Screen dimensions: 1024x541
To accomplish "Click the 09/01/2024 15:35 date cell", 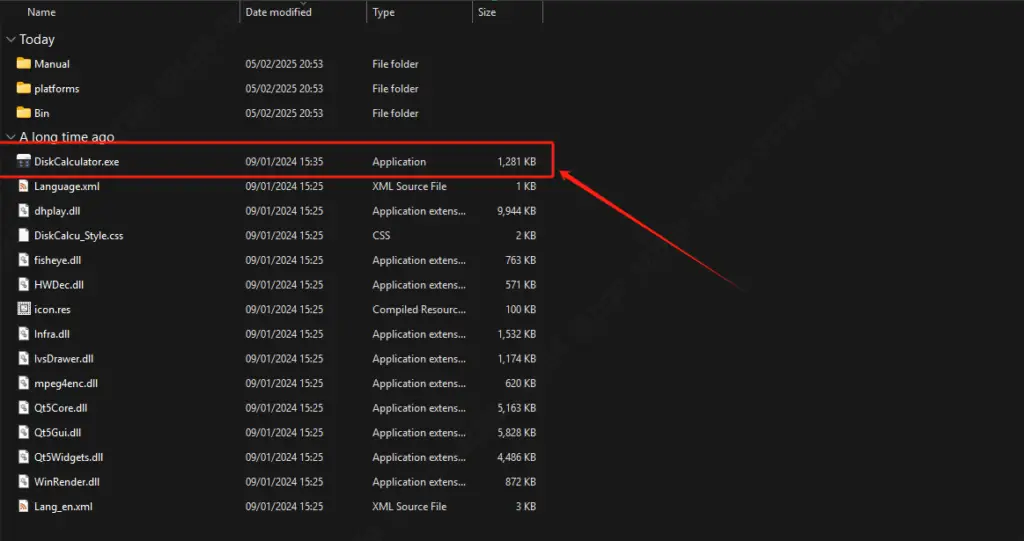I will tap(284, 161).
